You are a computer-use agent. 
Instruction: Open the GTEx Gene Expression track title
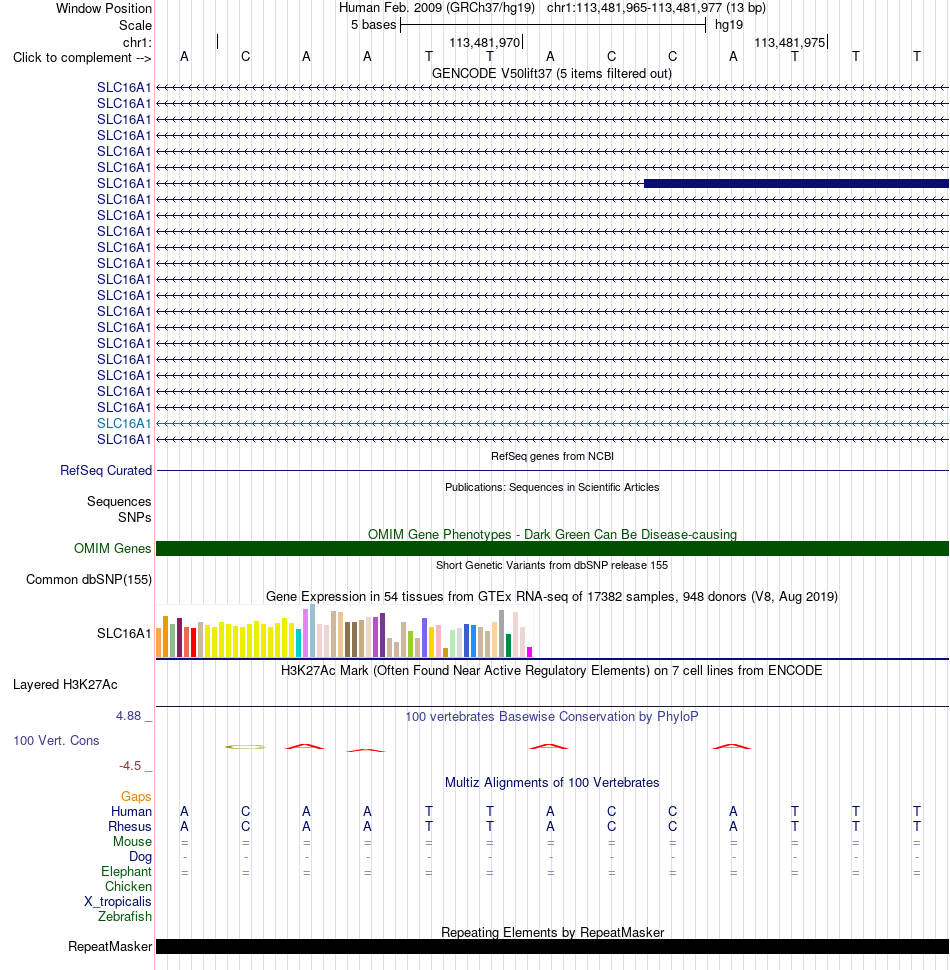coord(552,597)
